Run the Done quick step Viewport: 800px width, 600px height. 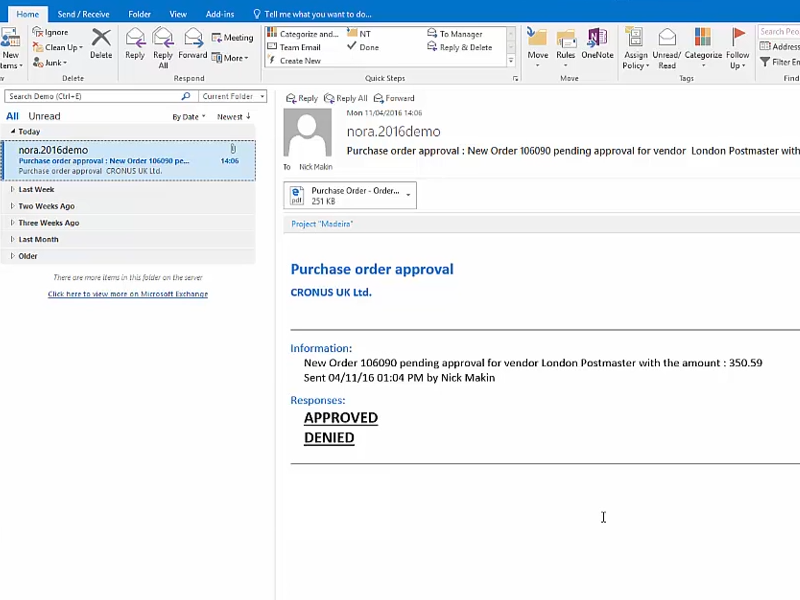(363, 47)
